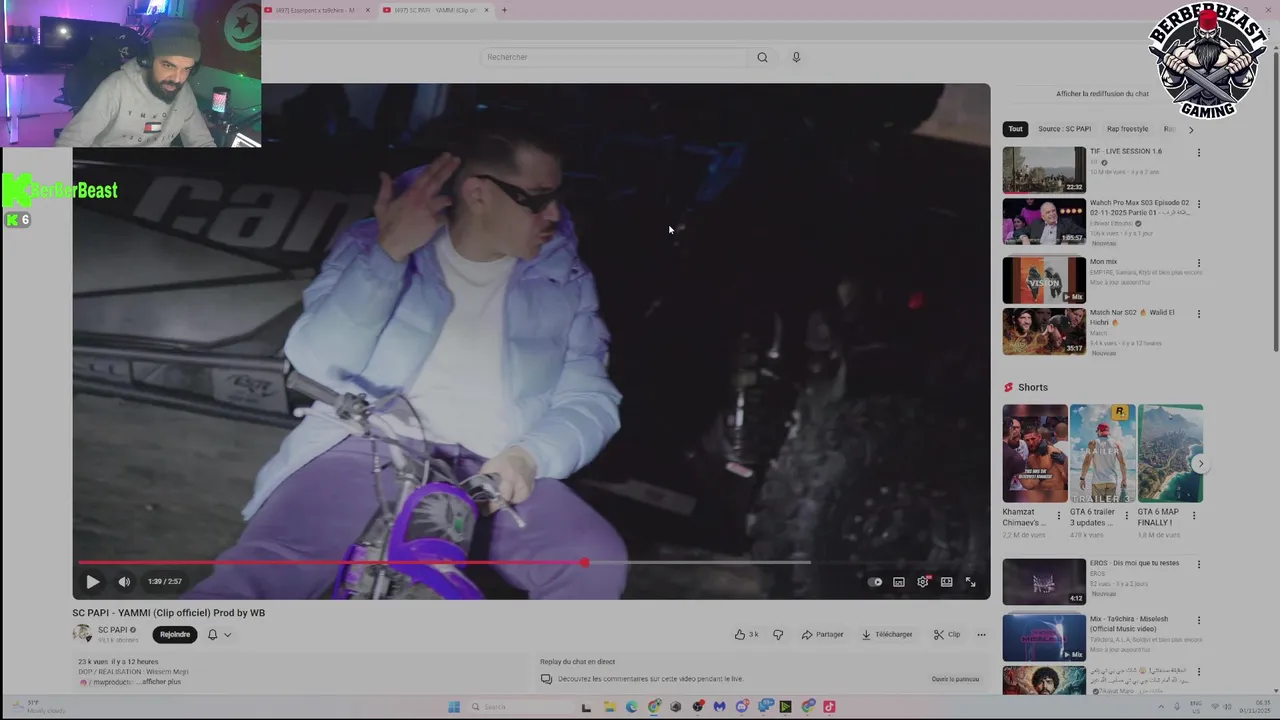
Task: Open SC PAPI channel avatar
Action: tap(82, 633)
